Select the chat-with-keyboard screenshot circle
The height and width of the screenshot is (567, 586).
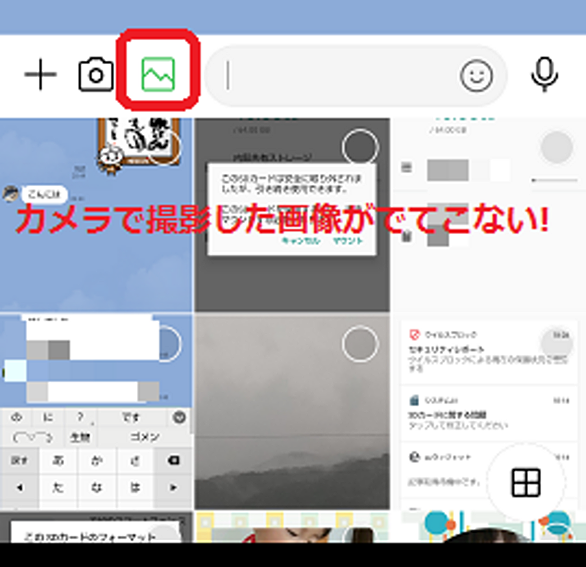pos(164,344)
